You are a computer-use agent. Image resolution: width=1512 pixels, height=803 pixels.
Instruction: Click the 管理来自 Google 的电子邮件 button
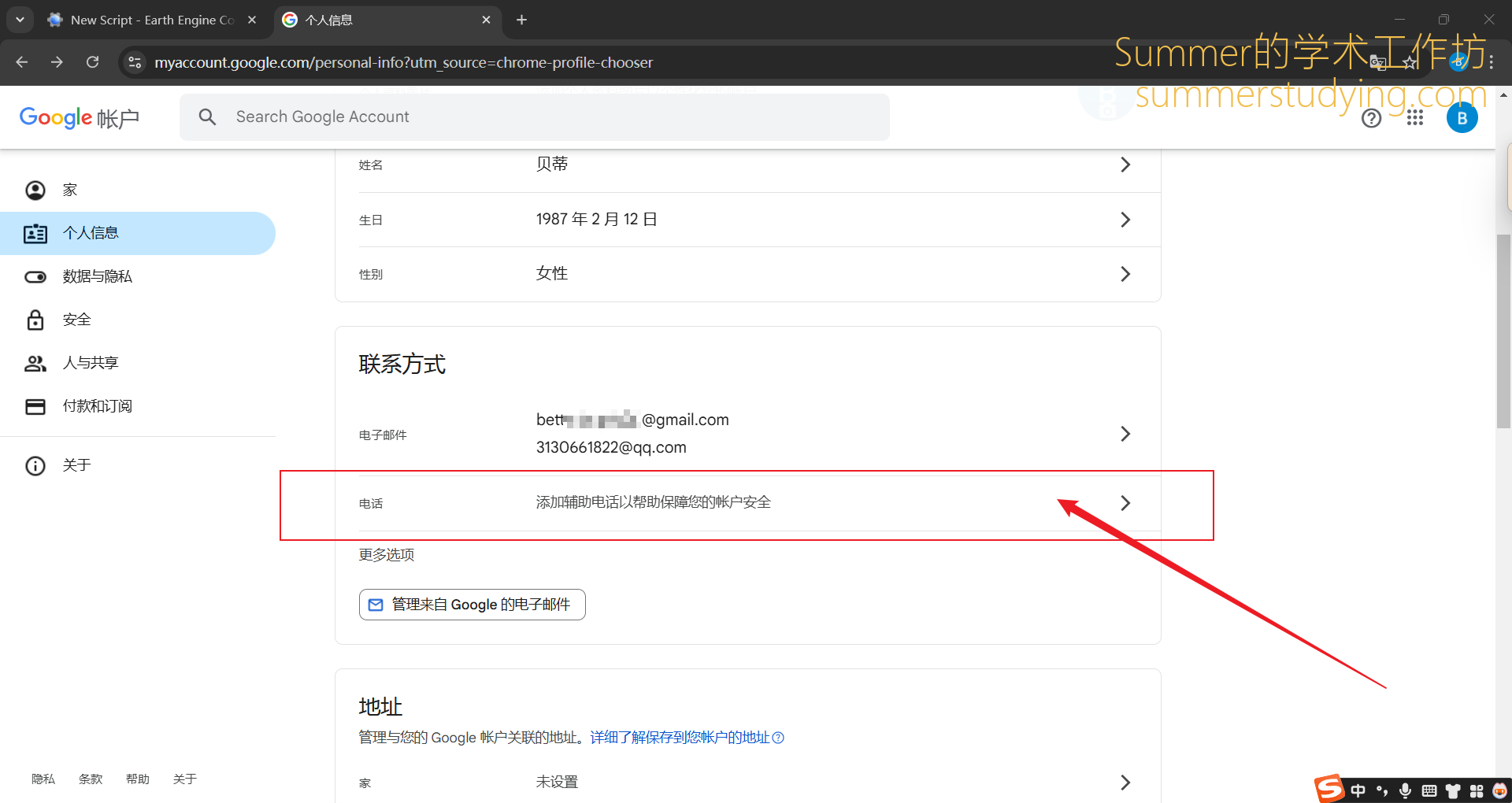(x=472, y=605)
